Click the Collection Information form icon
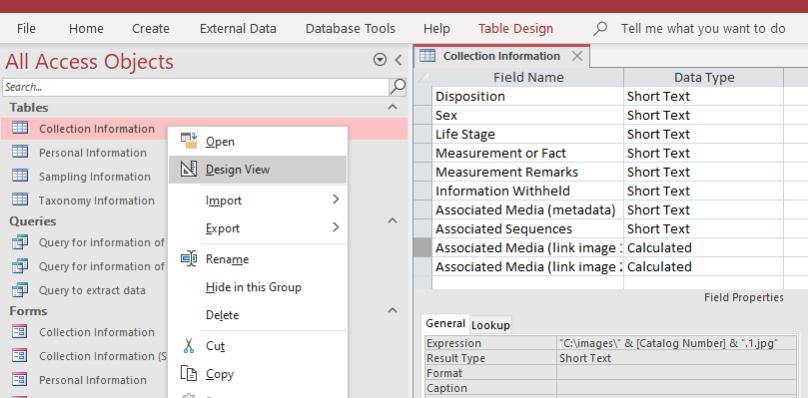 pyautogui.click(x=20, y=331)
